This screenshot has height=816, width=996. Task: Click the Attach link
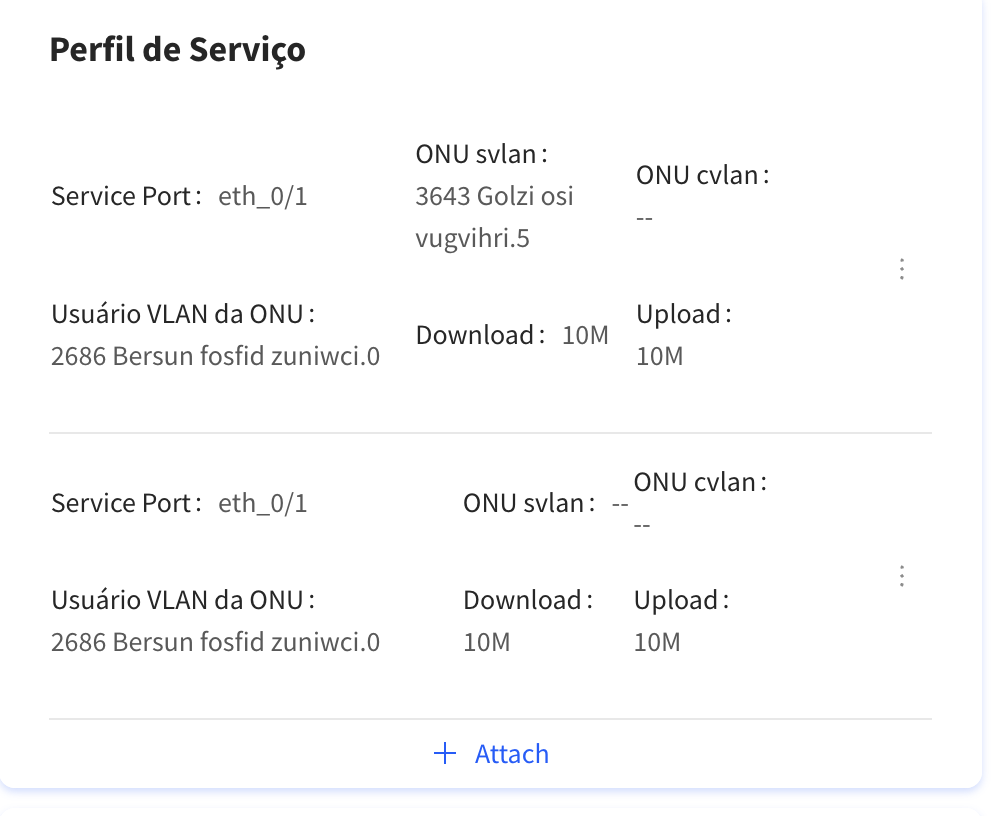(x=512, y=753)
